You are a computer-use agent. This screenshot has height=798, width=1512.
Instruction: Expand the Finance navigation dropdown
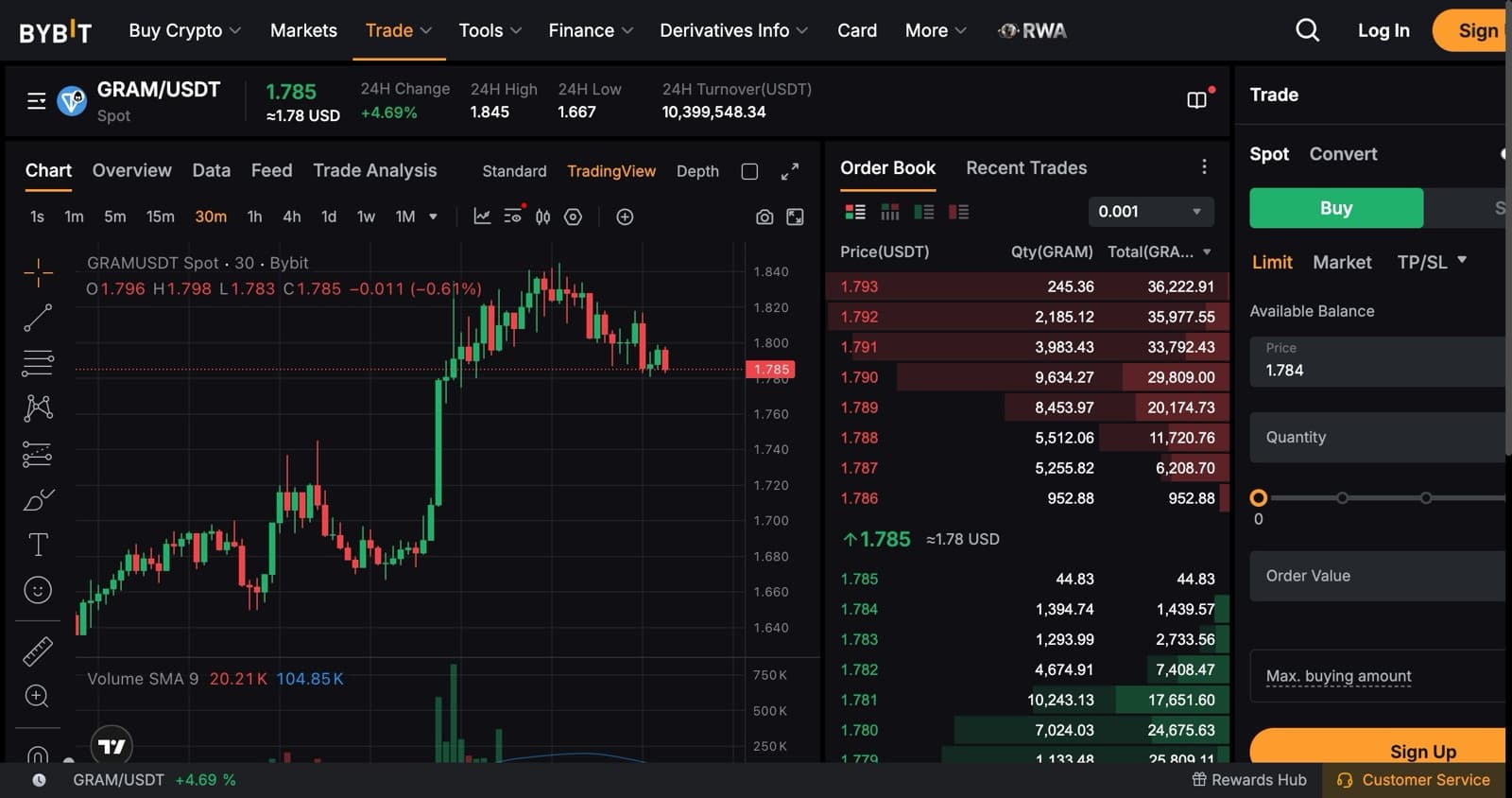click(x=591, y=30)
